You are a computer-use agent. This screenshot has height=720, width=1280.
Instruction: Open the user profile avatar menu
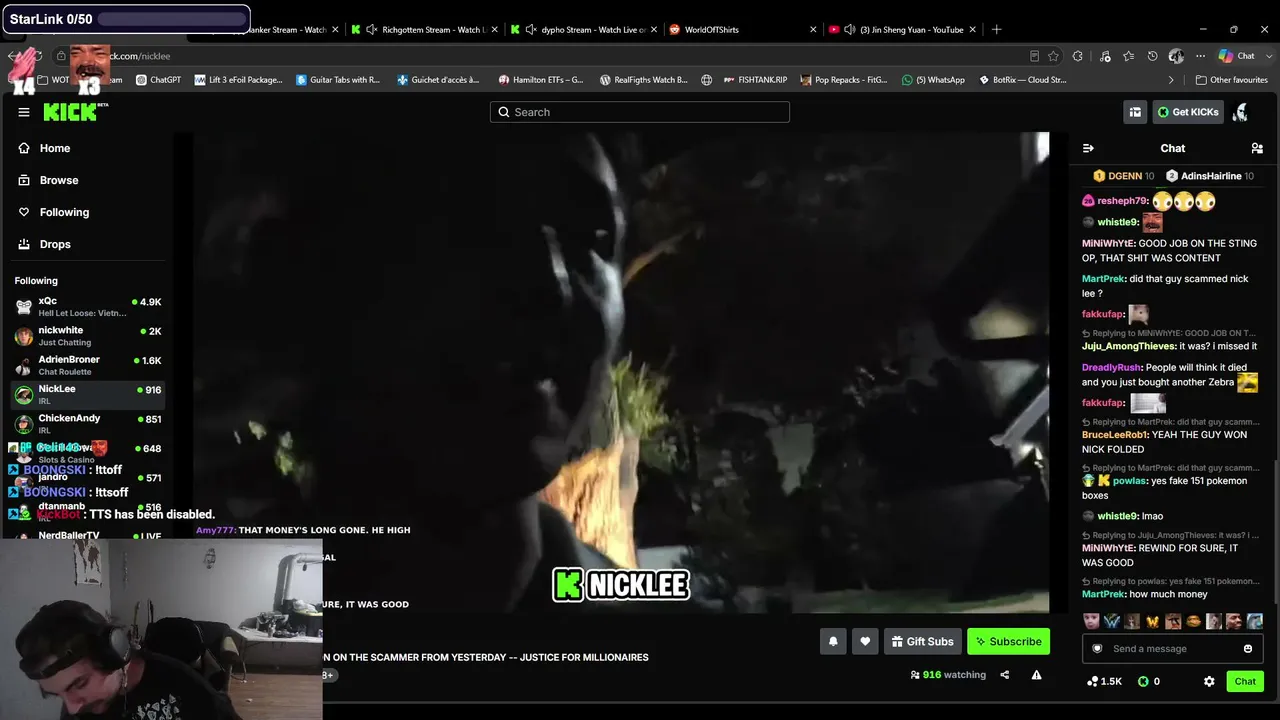pyautogui.click(x=1241, y=112)
